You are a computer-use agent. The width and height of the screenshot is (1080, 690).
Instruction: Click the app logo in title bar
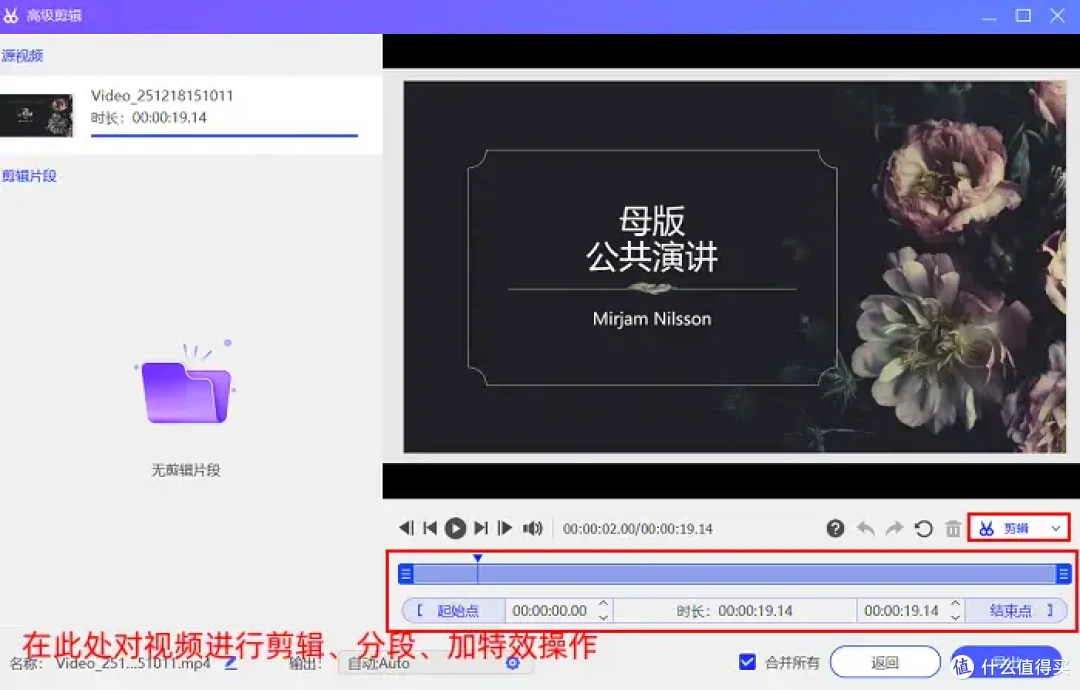(x=10, y=15)
